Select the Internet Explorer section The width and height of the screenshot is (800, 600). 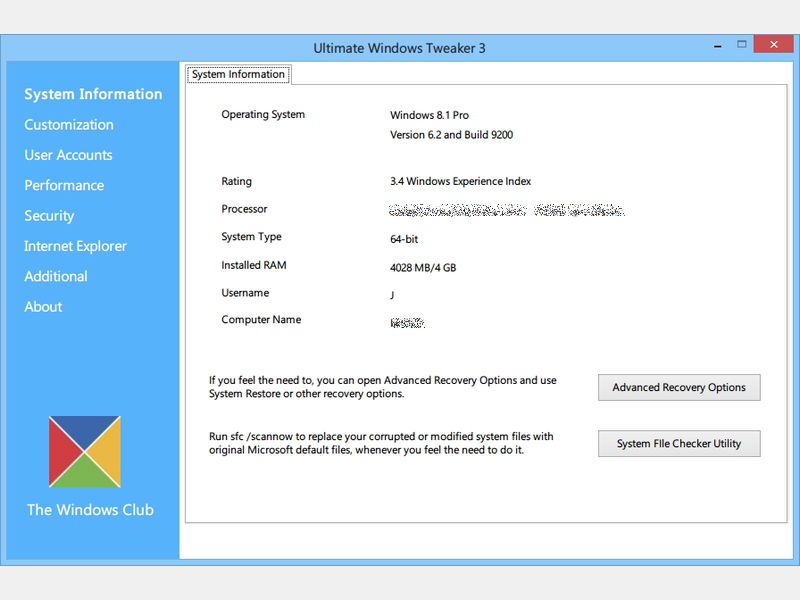coord(75,246)
